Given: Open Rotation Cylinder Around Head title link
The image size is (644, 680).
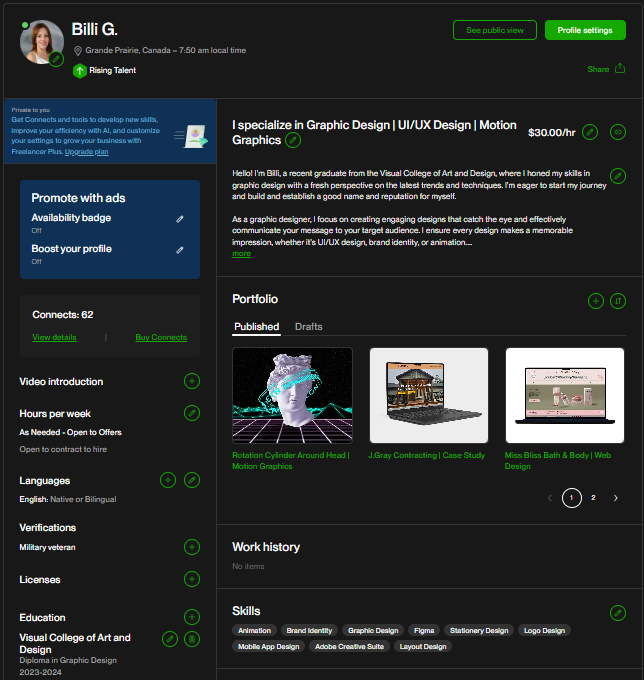Looking at the screenshot, I should tap(291, 461).
